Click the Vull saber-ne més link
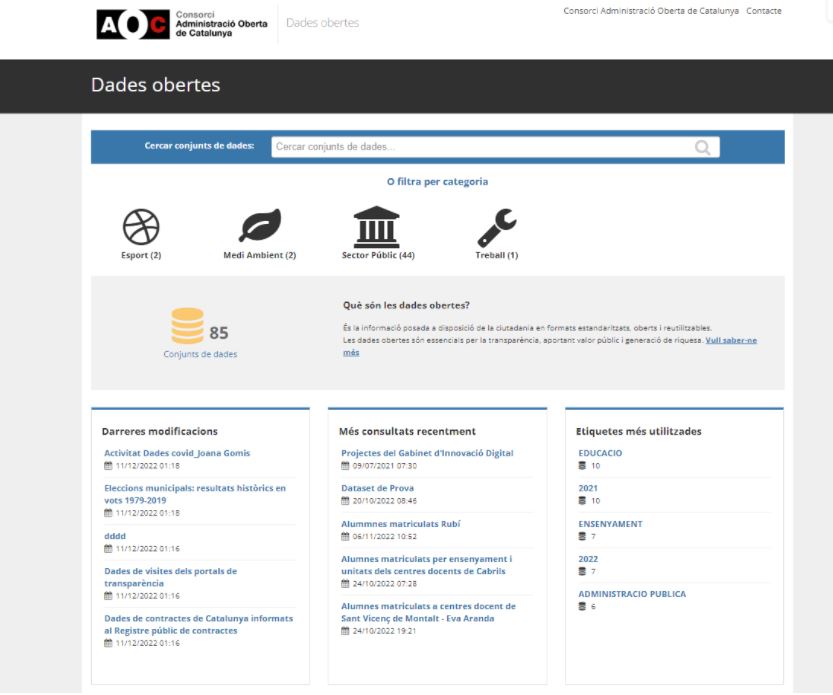Screen dimensions: 833x695 (x=730, y=340)
